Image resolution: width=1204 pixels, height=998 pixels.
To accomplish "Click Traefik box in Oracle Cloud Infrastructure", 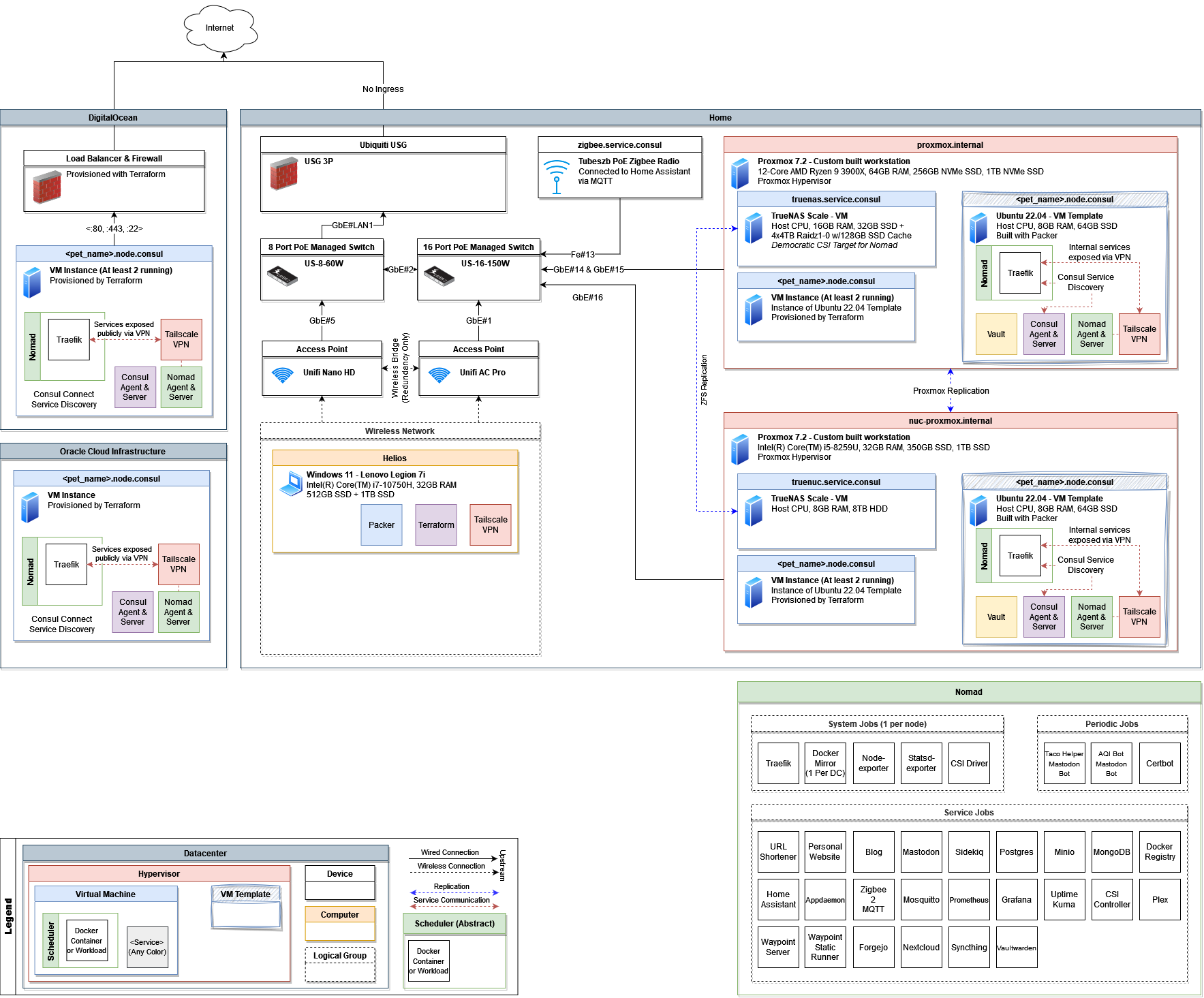I will (67, 565).
